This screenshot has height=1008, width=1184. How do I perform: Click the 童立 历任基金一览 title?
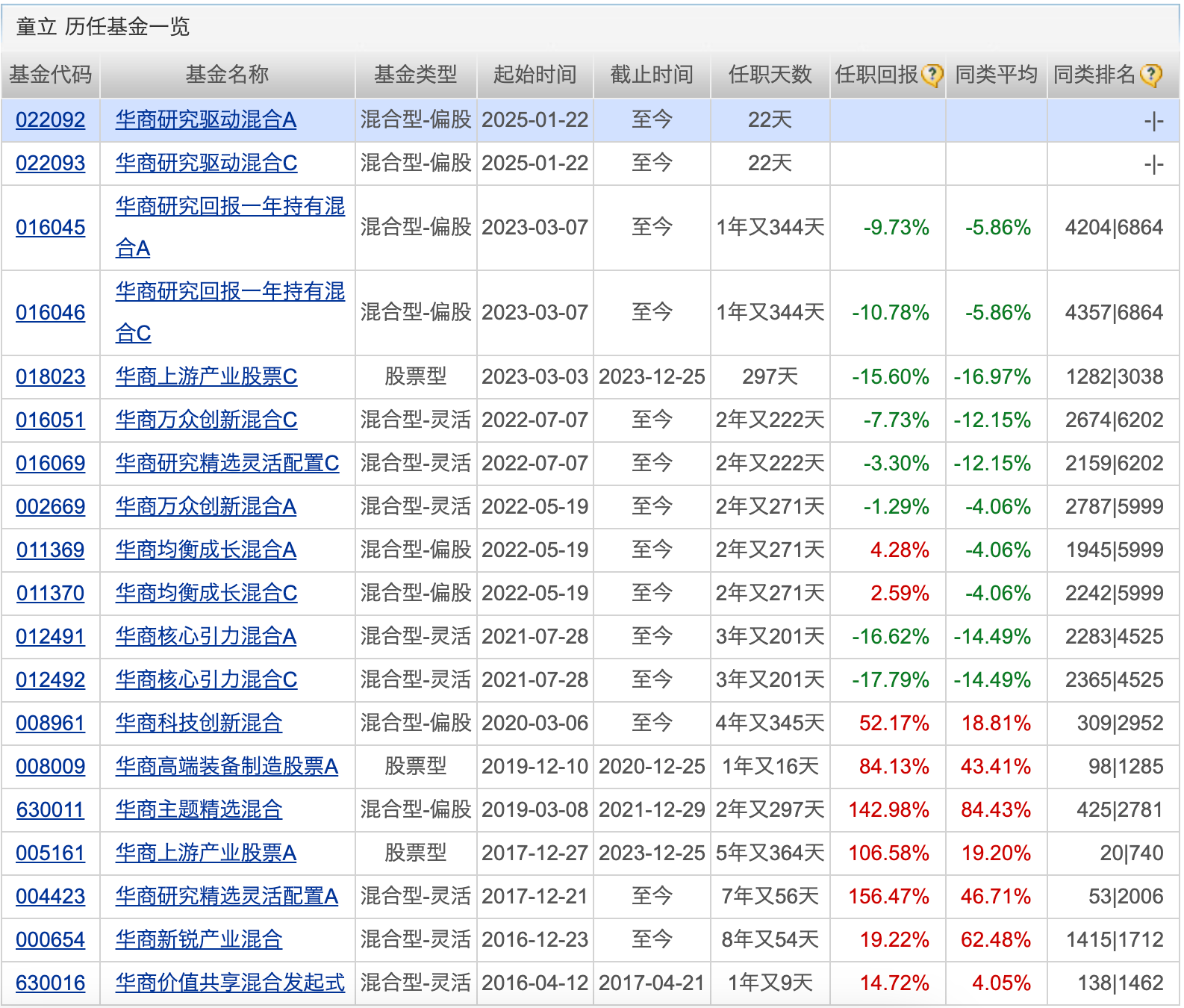coord(103,27)
